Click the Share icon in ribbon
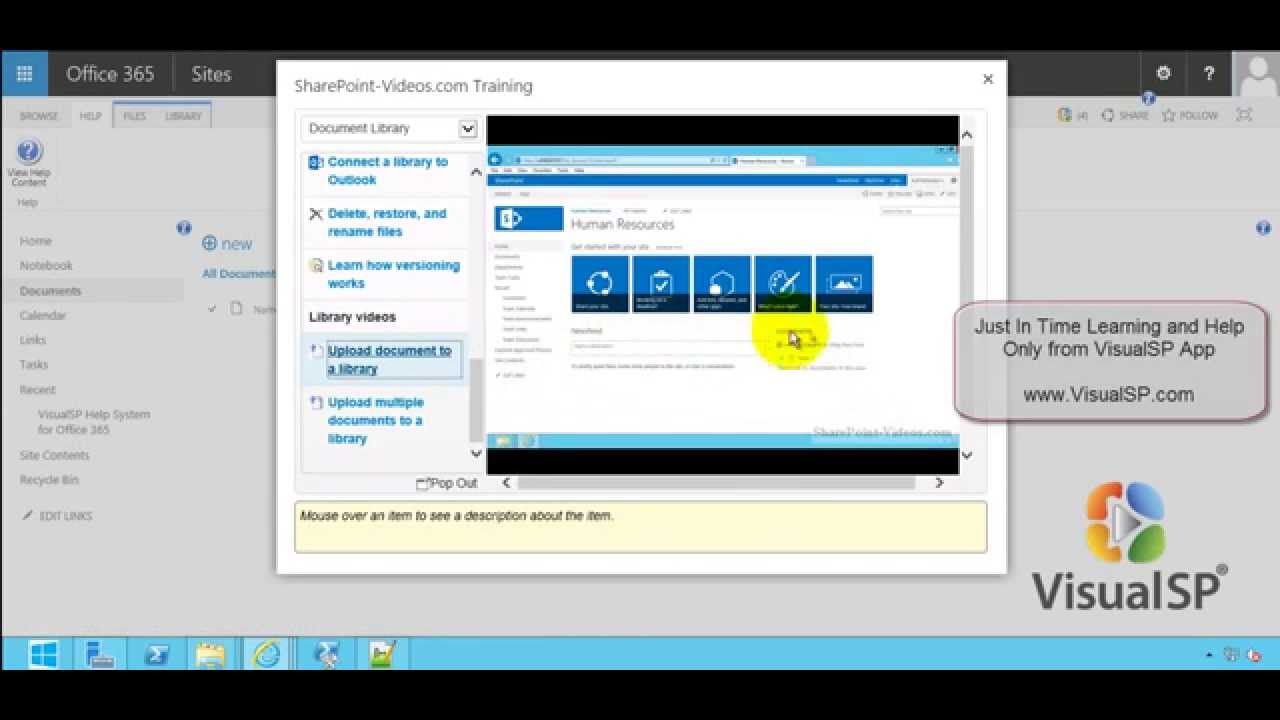 point(1107,115)
